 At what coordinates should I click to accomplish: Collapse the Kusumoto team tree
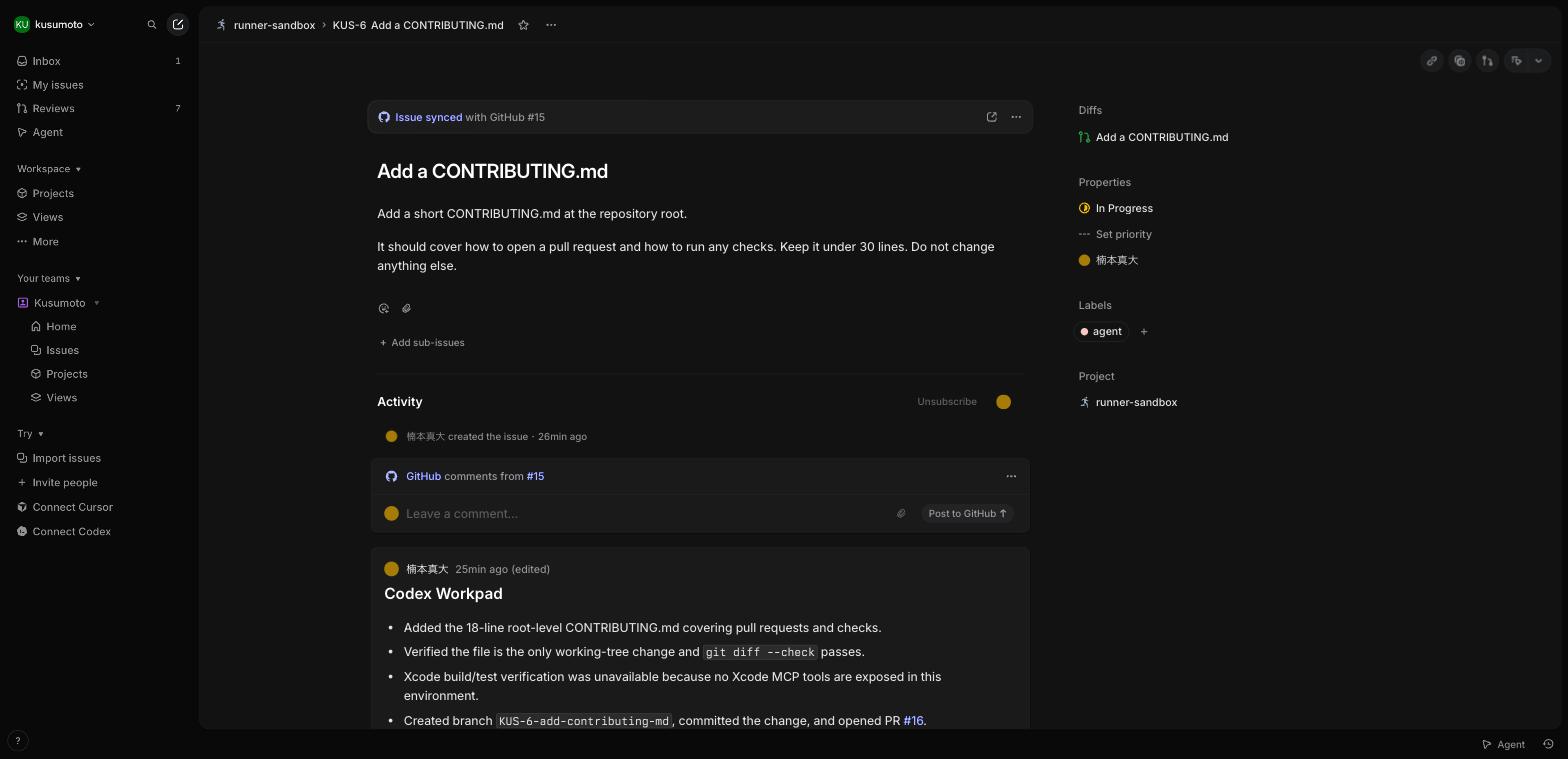pyautogui.click(x=97, y=303)
